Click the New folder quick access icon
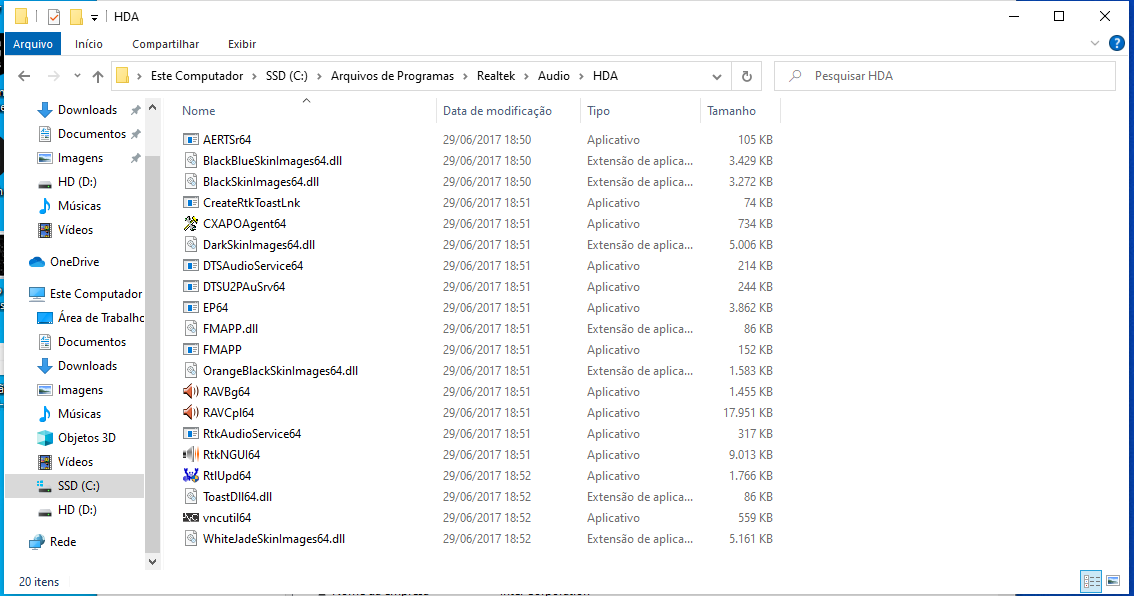Screen dimensions: 1134x596 (76, 17)
